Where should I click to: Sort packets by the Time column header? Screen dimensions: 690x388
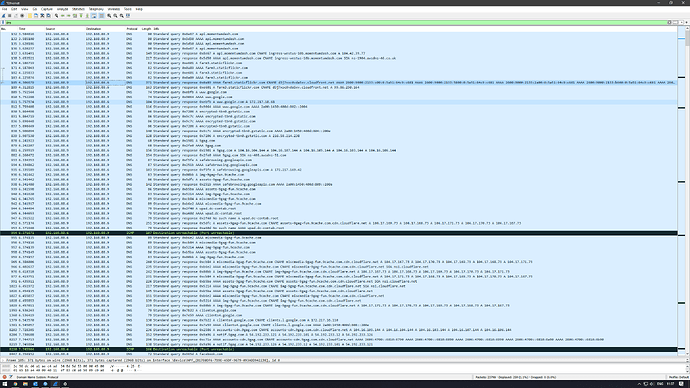pos(22,29)
